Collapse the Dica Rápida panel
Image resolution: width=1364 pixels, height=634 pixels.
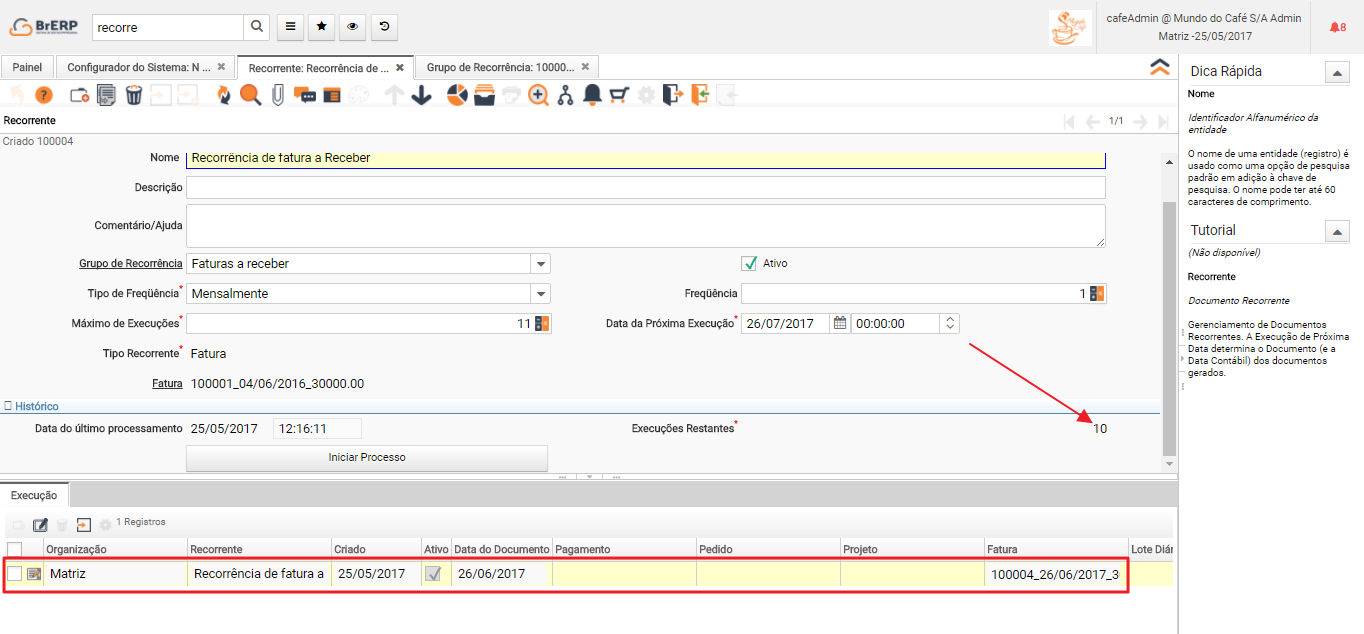click(1337, 72)
